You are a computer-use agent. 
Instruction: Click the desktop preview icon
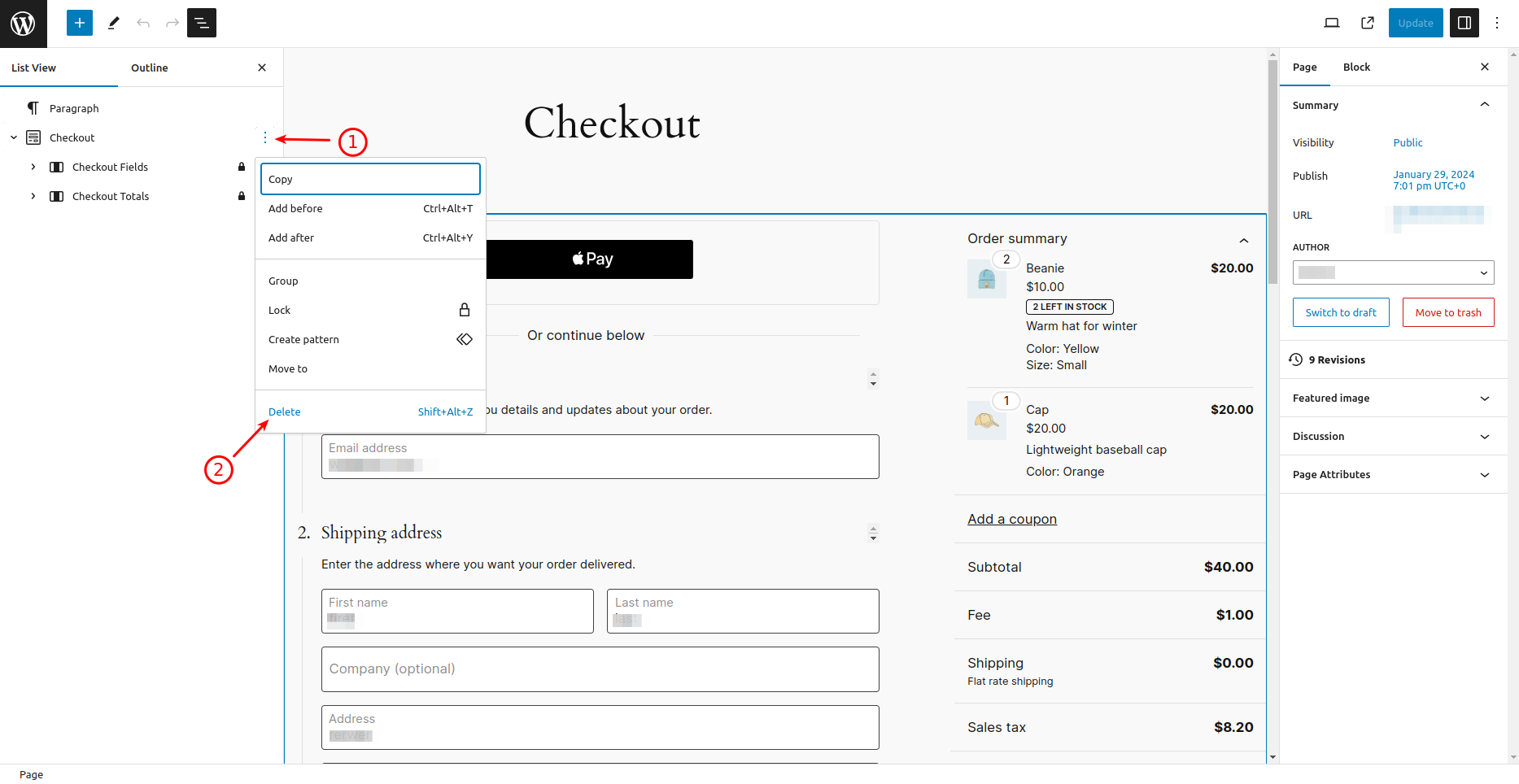coord(1332,23)
